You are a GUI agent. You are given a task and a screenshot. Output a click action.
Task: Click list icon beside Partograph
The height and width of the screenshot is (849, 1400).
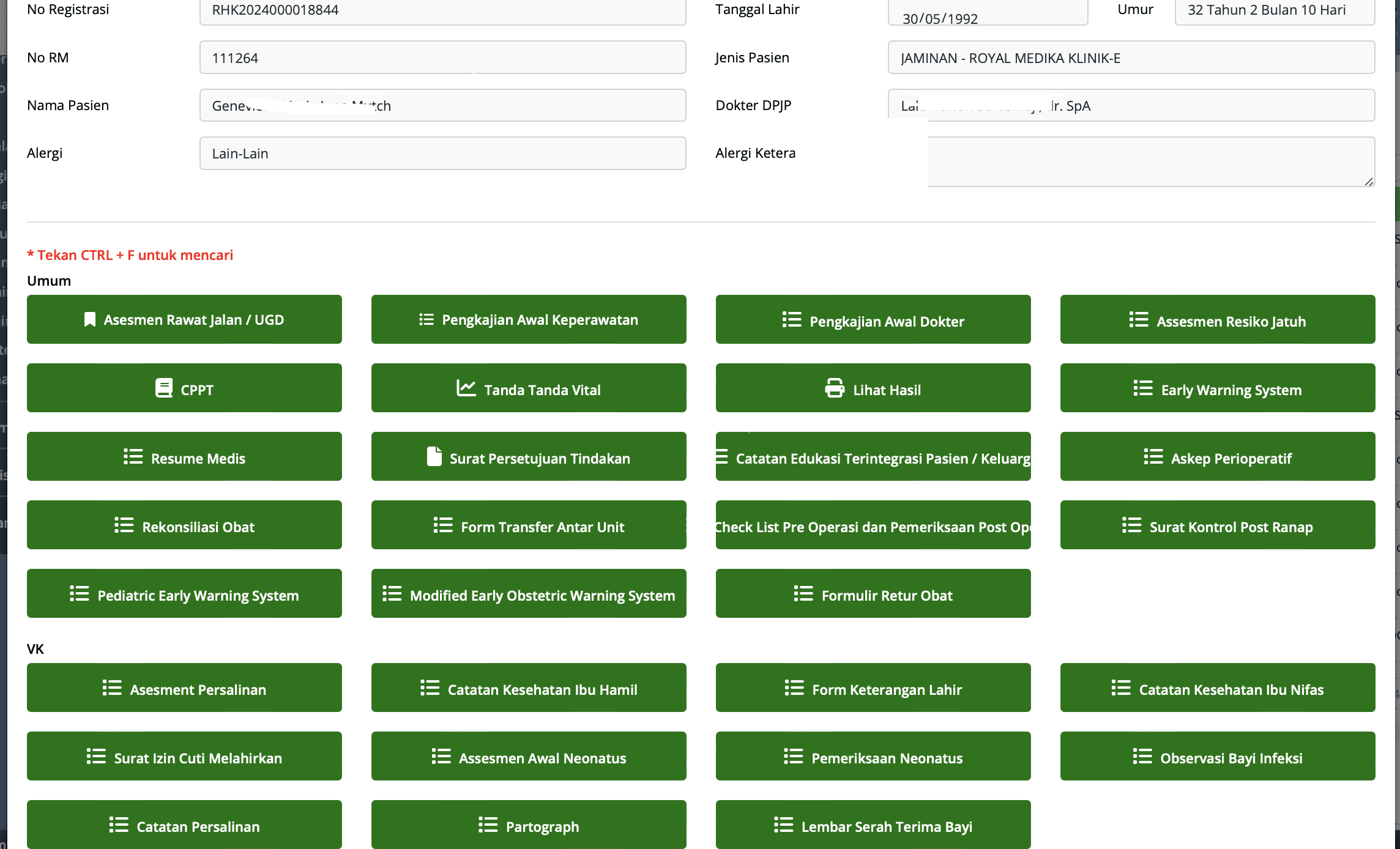coord(488,825)
